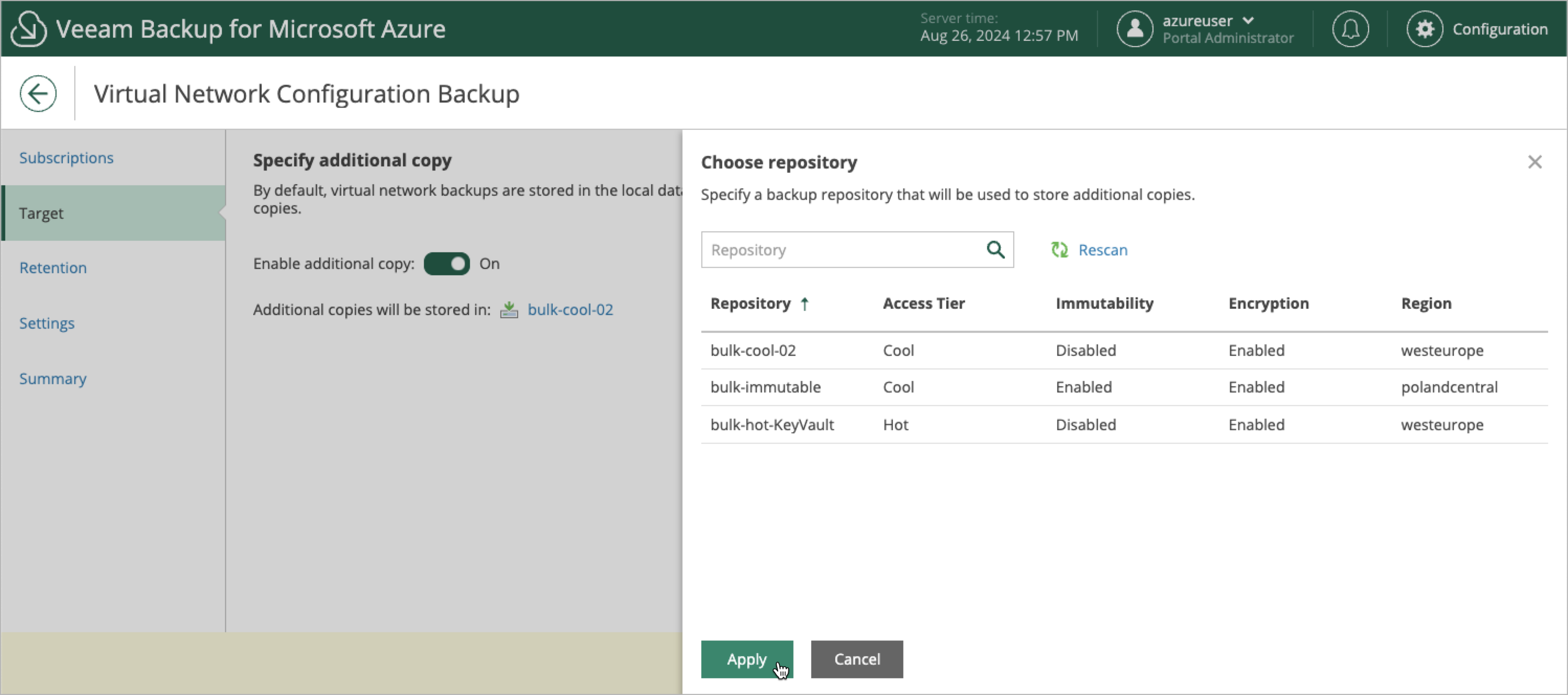Image resolution: width=1568 pixels, height=695 pixels.
Task: Click the back arrow icon
Action: pyautogui.click(x=38, y=93)
